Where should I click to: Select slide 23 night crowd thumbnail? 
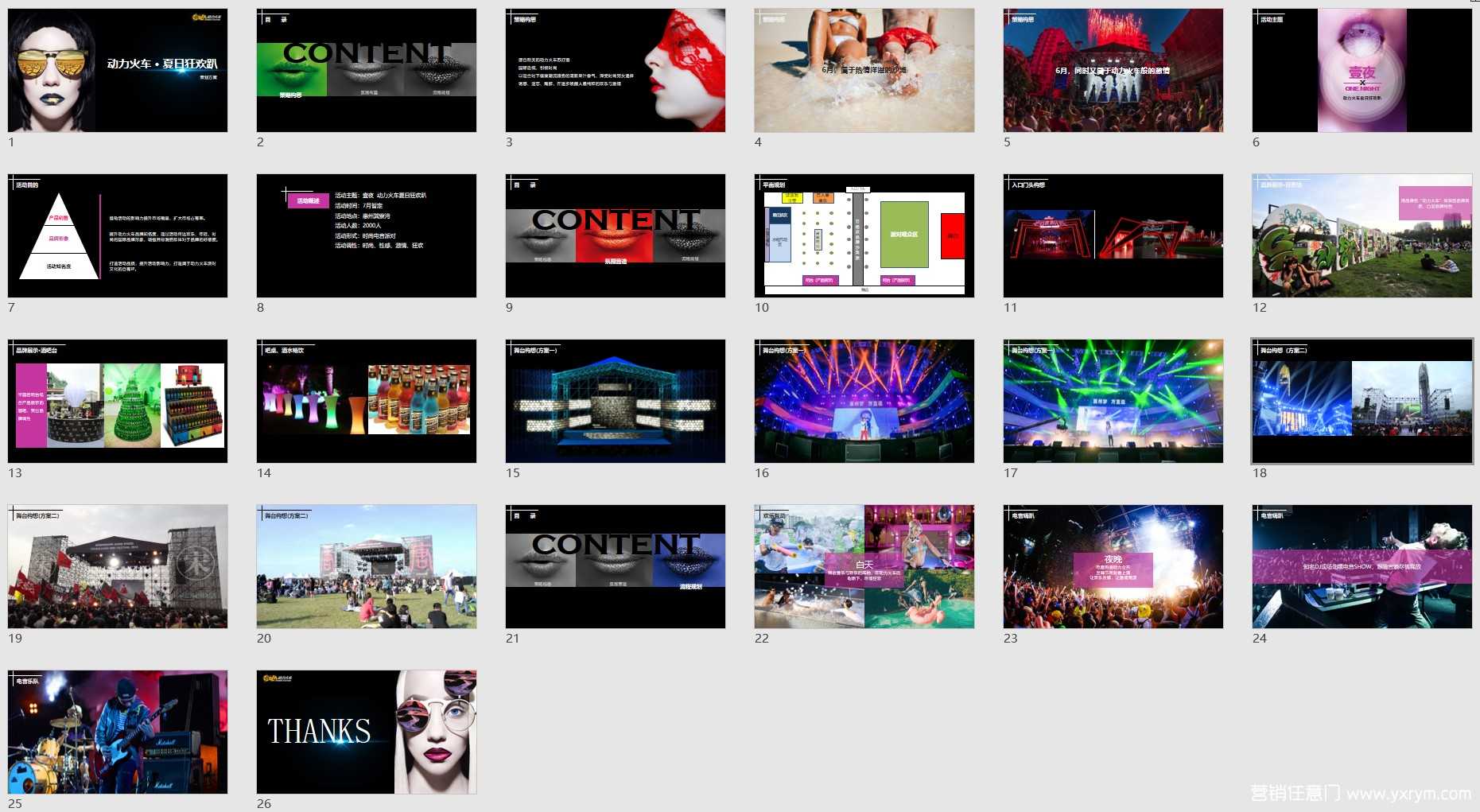(x=1113, y=566)
